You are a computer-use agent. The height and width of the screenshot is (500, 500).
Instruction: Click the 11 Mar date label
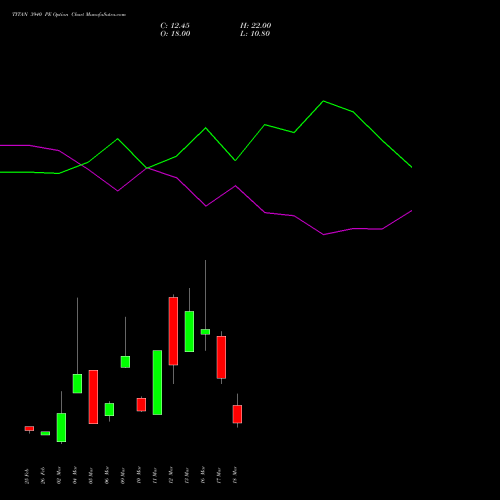(x=155, y=475)
